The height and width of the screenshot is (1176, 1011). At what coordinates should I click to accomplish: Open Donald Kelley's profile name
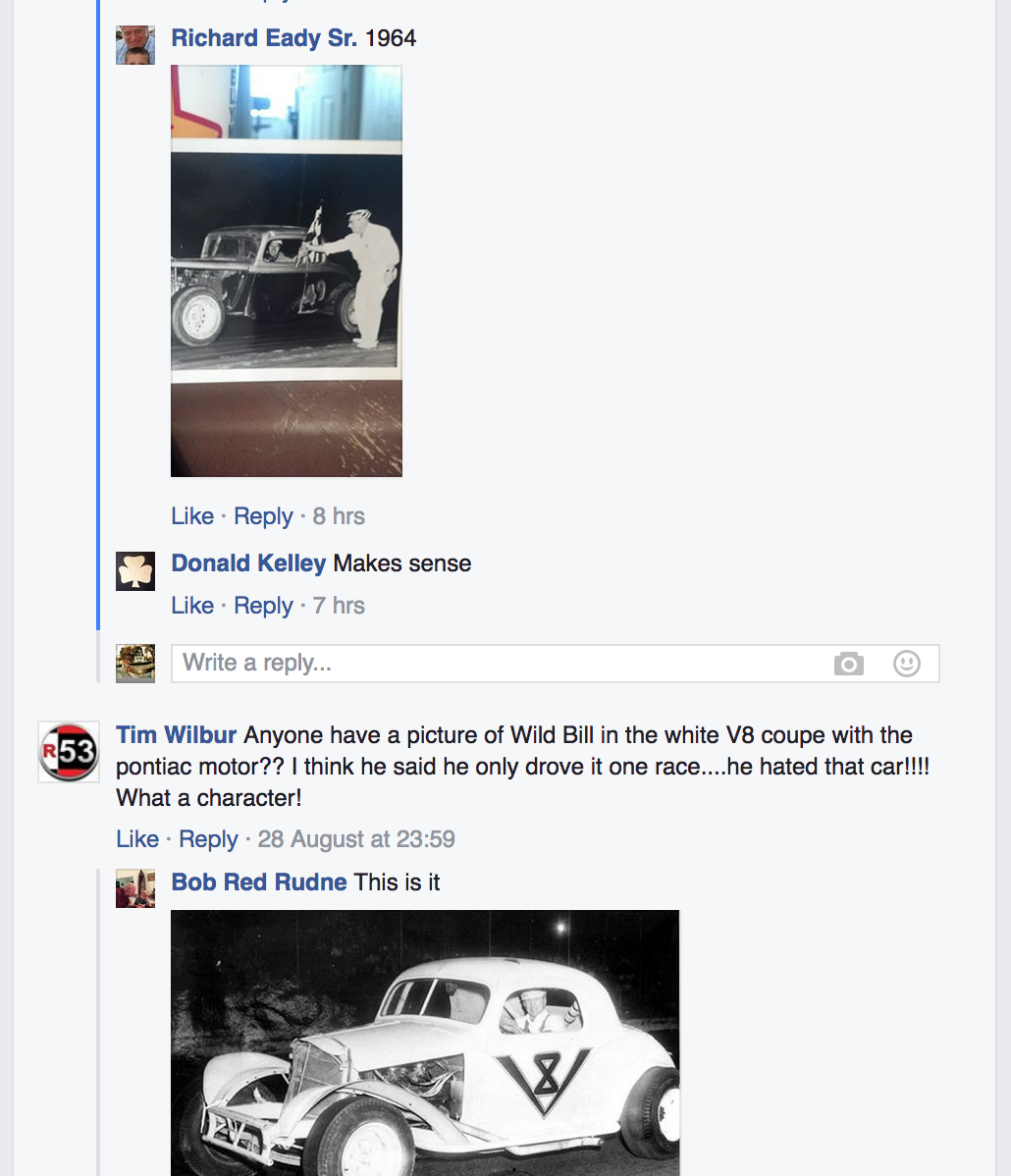pyautogui.click(x=248, y=563)
